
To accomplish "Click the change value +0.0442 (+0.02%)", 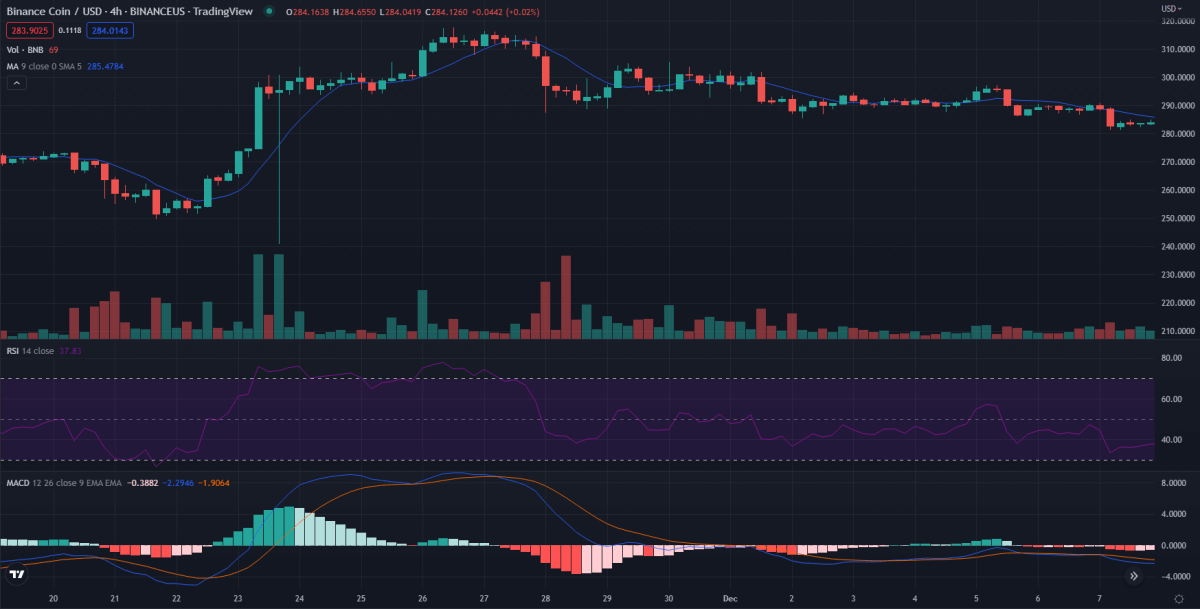I will click(506, 11).
